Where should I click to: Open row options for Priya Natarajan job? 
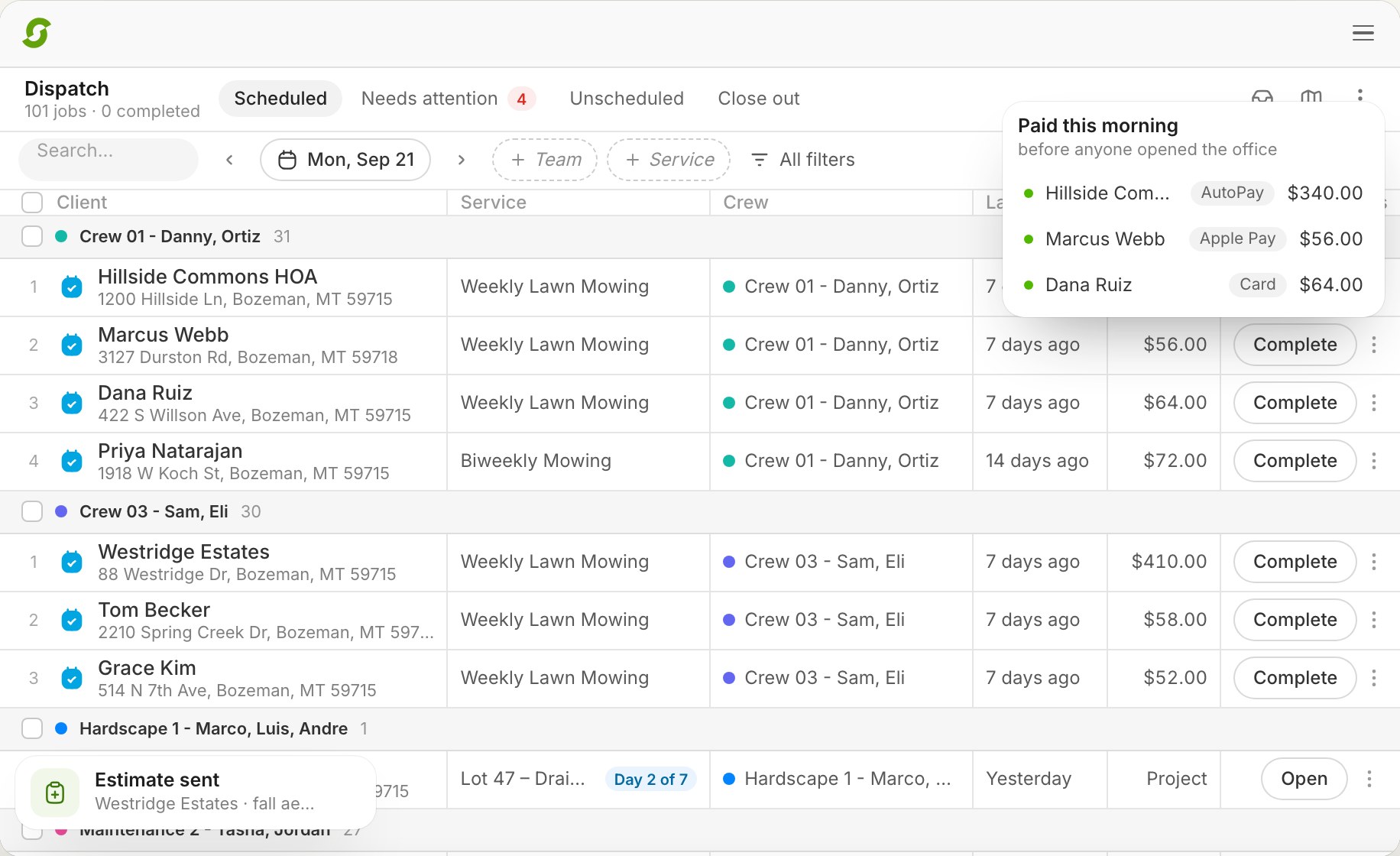[1374, 461]
